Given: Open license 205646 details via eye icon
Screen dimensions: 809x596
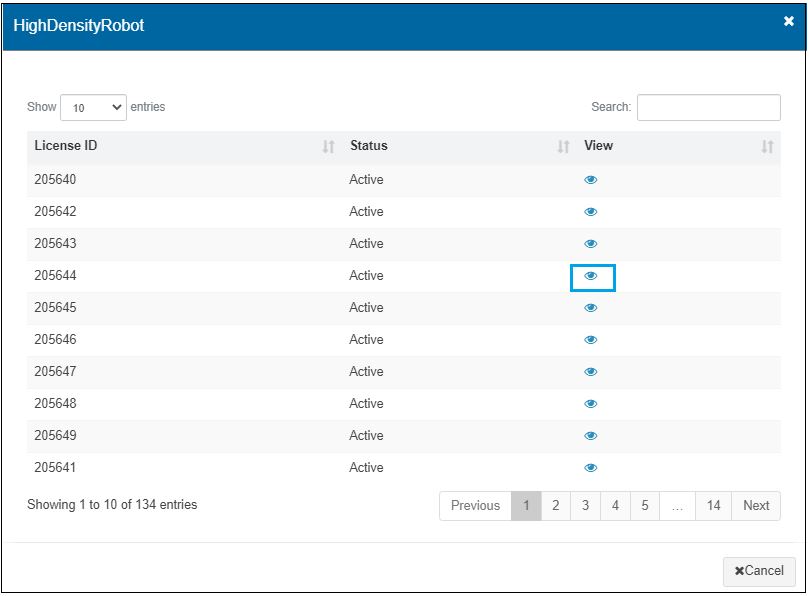Looking at the screenshot, I should click(591, 339).
